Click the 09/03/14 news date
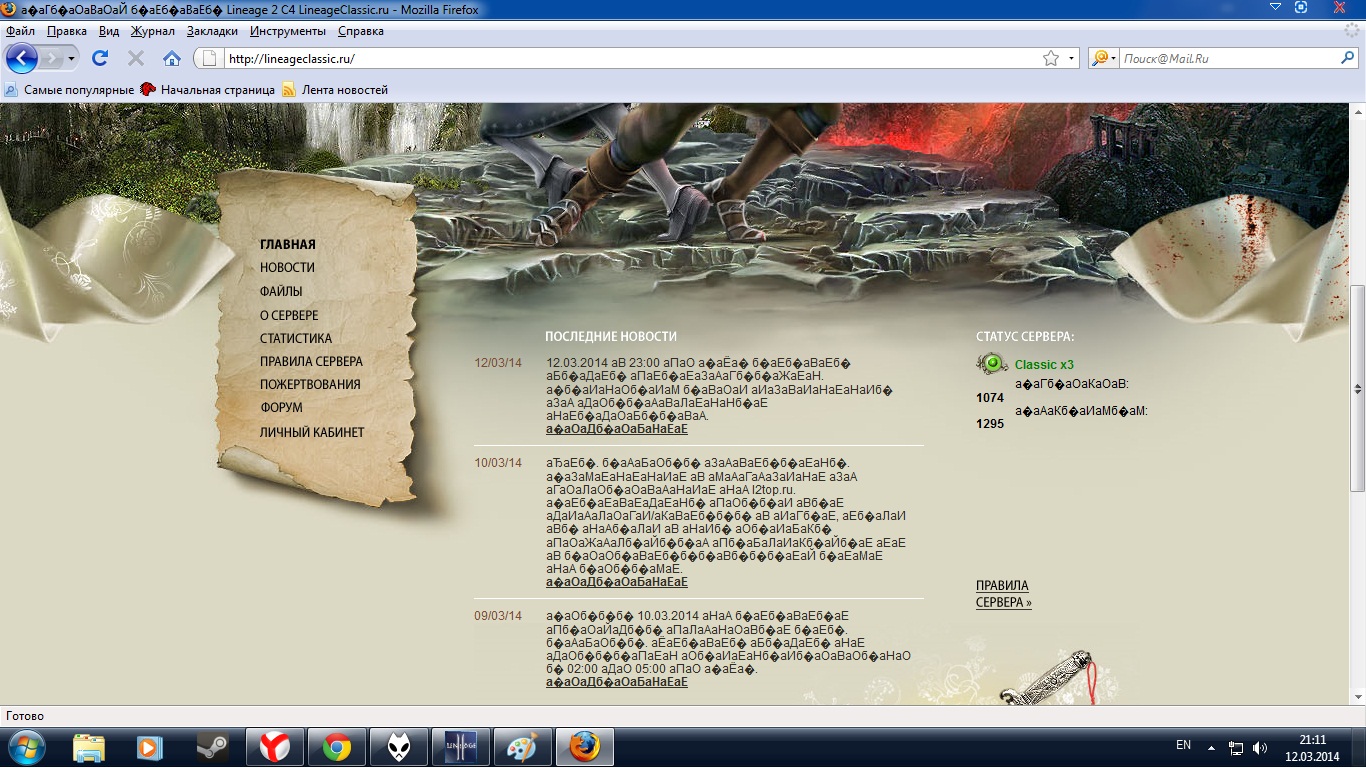This screenshot has height=768, width=1366. pyautogui.click(x=498, y=616)
